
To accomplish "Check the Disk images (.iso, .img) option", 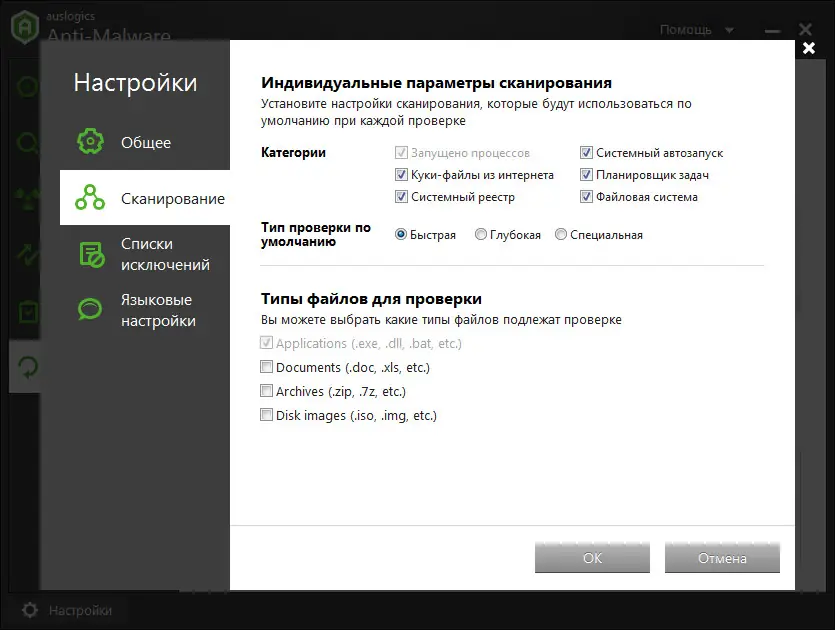I will click(266, 415).
